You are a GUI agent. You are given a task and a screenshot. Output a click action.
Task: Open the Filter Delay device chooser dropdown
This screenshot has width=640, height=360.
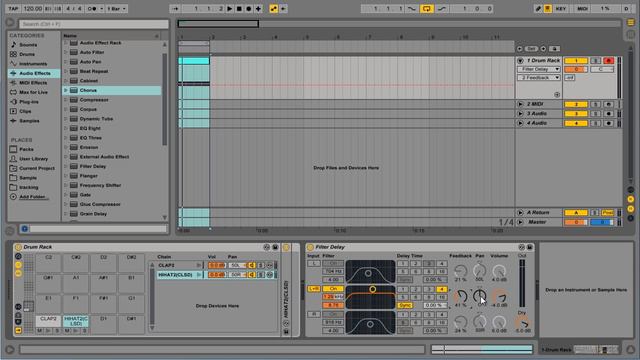pyautogui.click(x=539, y=69)
